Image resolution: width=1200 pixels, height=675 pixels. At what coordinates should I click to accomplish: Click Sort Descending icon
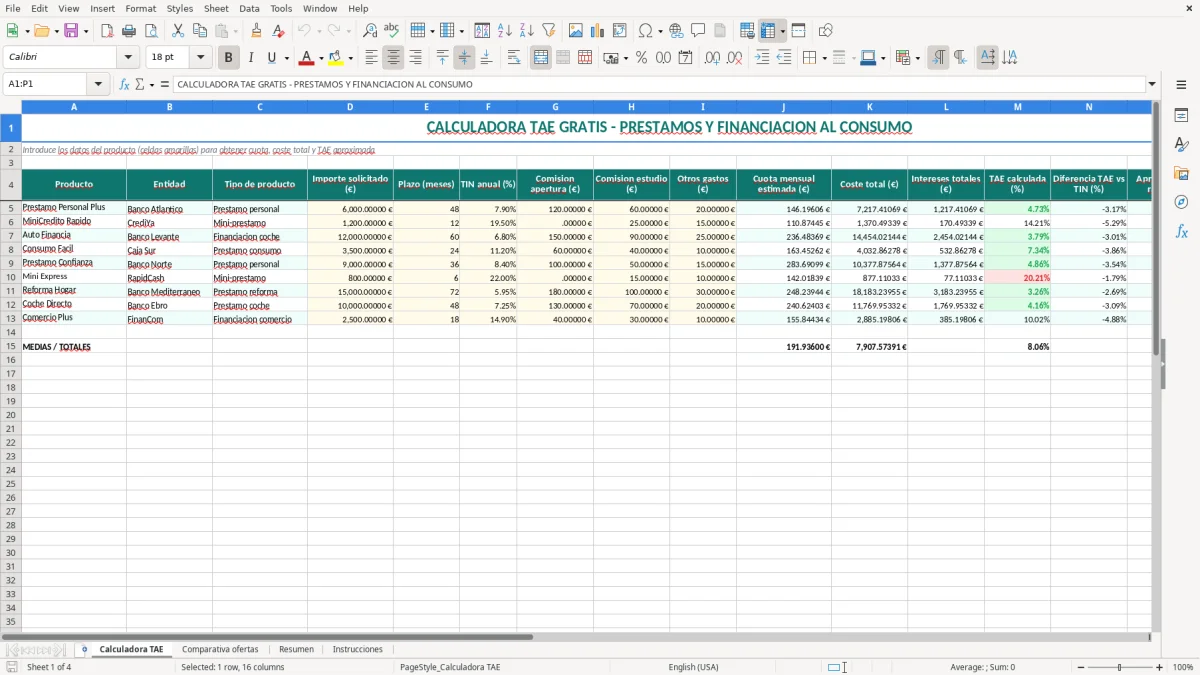(x=527, y=31)
